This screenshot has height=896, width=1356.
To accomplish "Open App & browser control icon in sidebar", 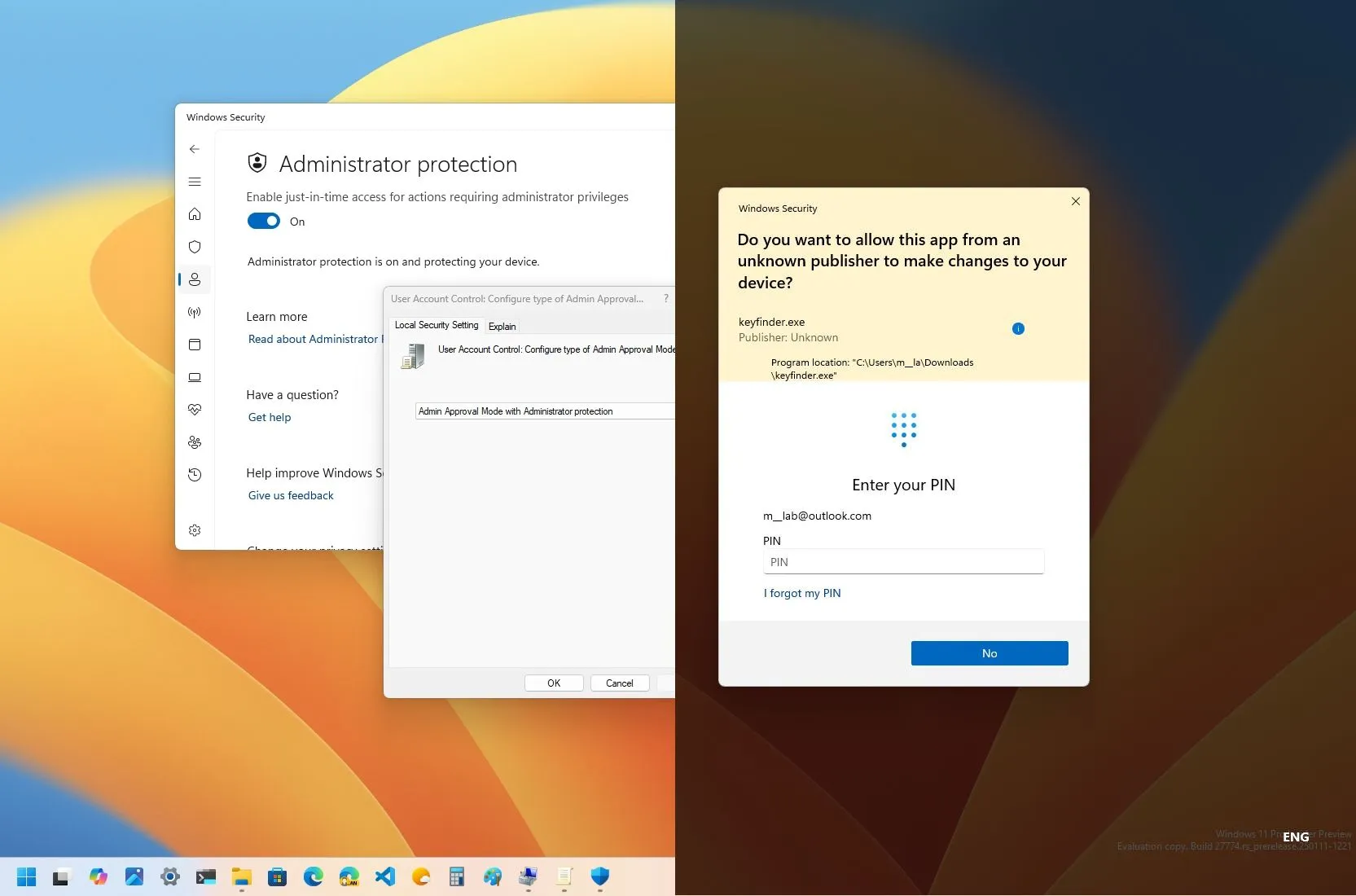I will click(x=194, y=345).
